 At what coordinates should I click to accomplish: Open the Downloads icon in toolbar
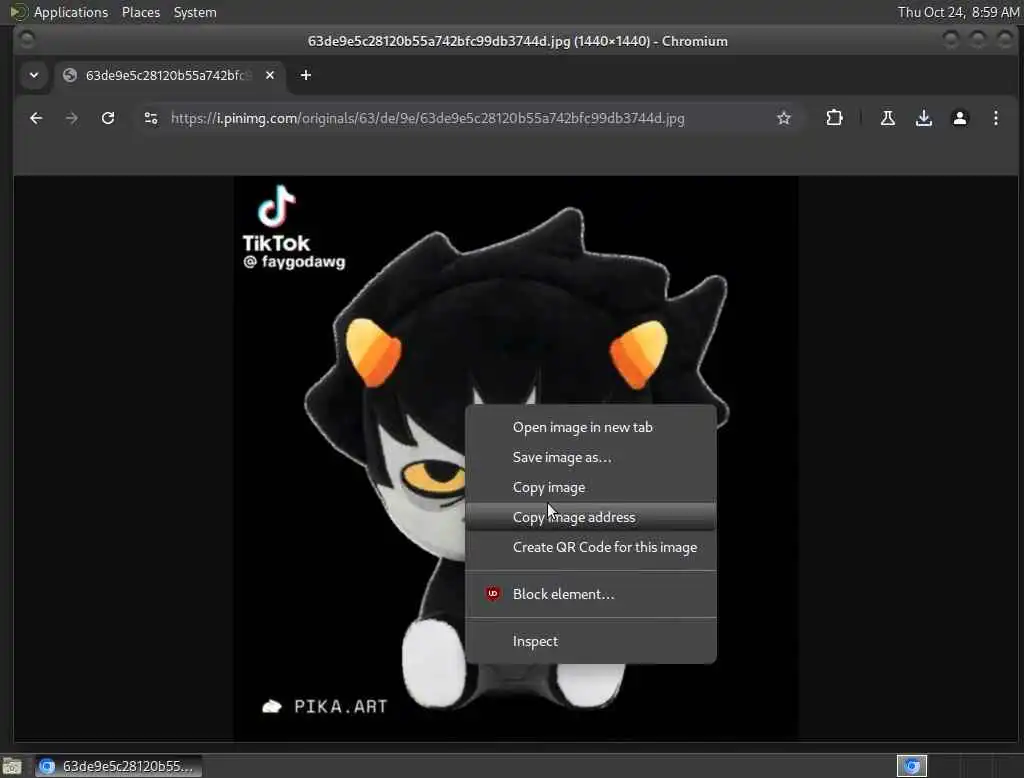[x=923, y=118]
